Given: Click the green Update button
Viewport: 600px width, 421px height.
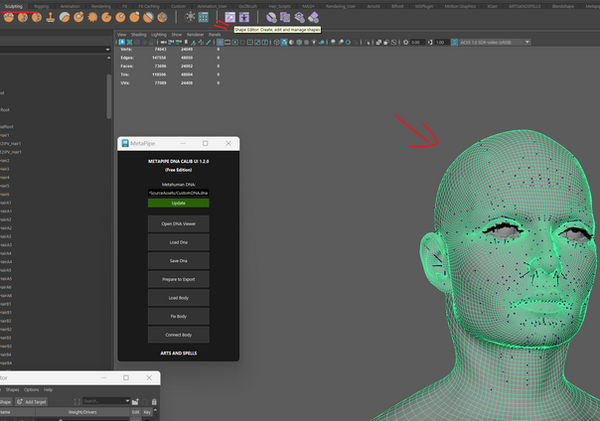Looking at the screenshot, I should tap(178, 203).
